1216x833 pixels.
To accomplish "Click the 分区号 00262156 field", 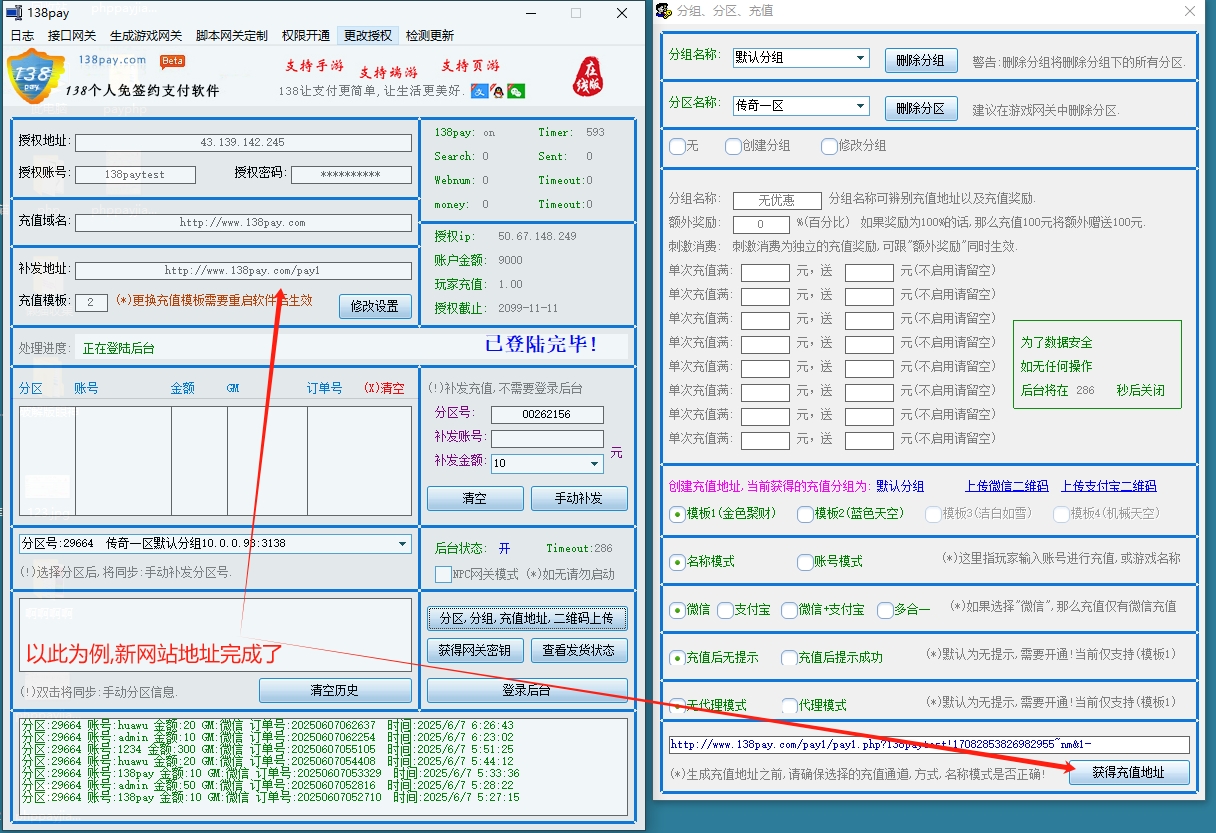I will click(547, 414).
